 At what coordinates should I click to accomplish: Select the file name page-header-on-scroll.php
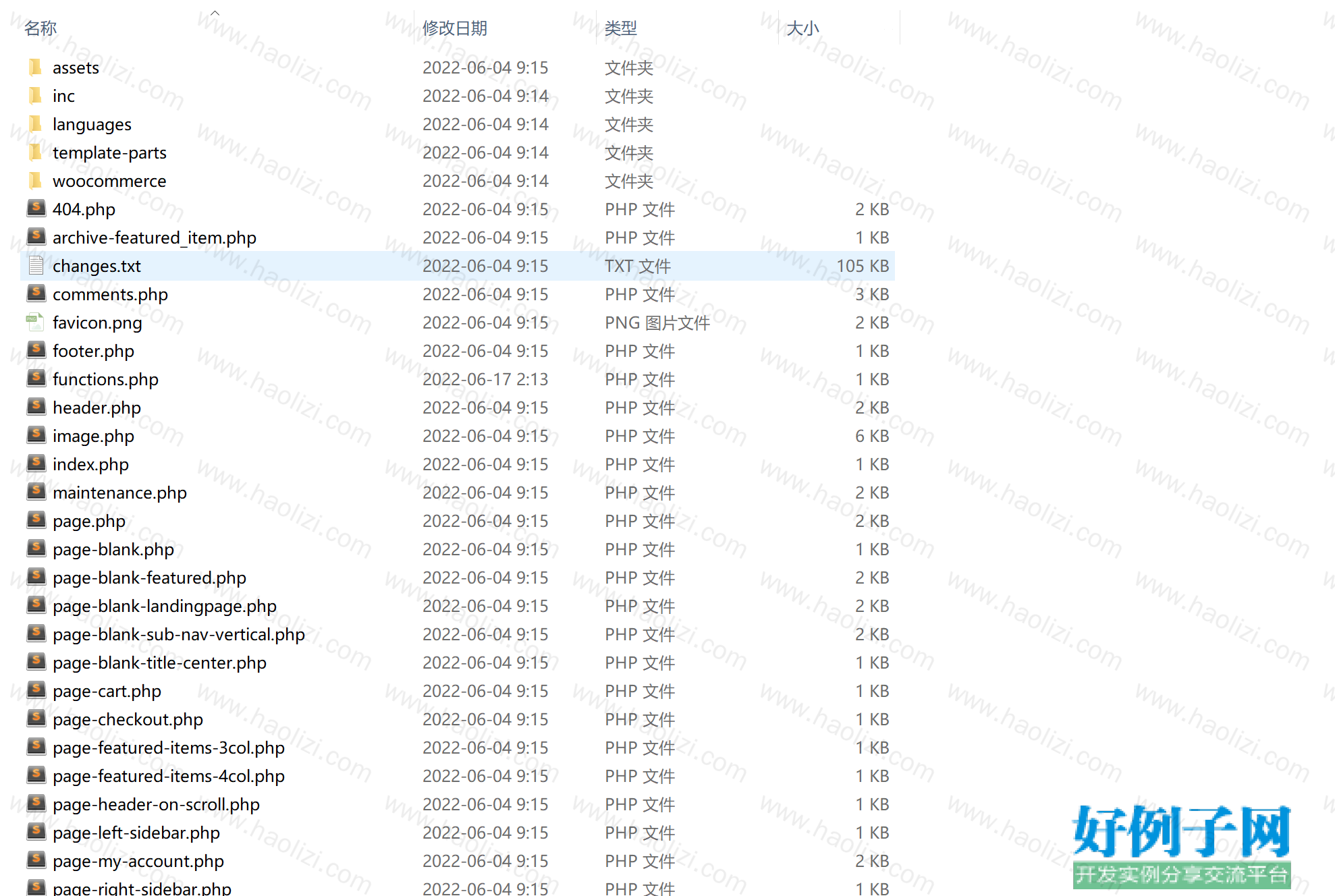(x=156, y=804)
